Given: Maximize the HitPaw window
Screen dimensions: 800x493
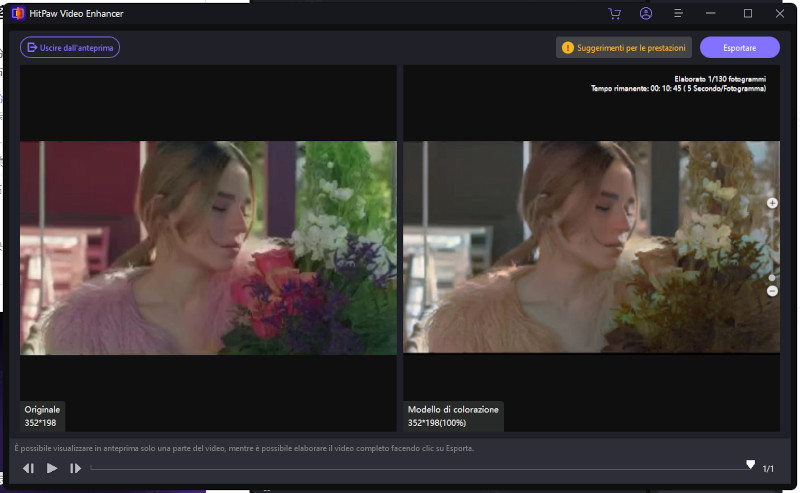Looking at the screenshot, I should click(747, 14).
